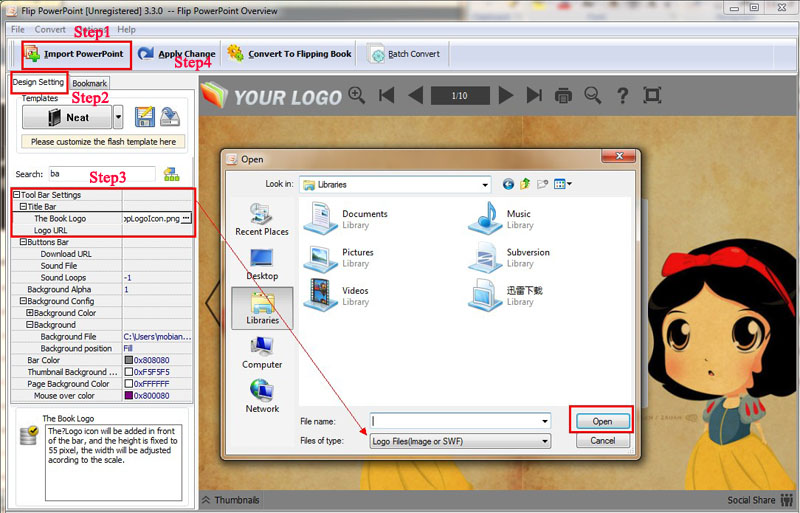Switch to the Bookmark tab
The width and height of the screenshot is (800, 513).
tap(89, 83)
